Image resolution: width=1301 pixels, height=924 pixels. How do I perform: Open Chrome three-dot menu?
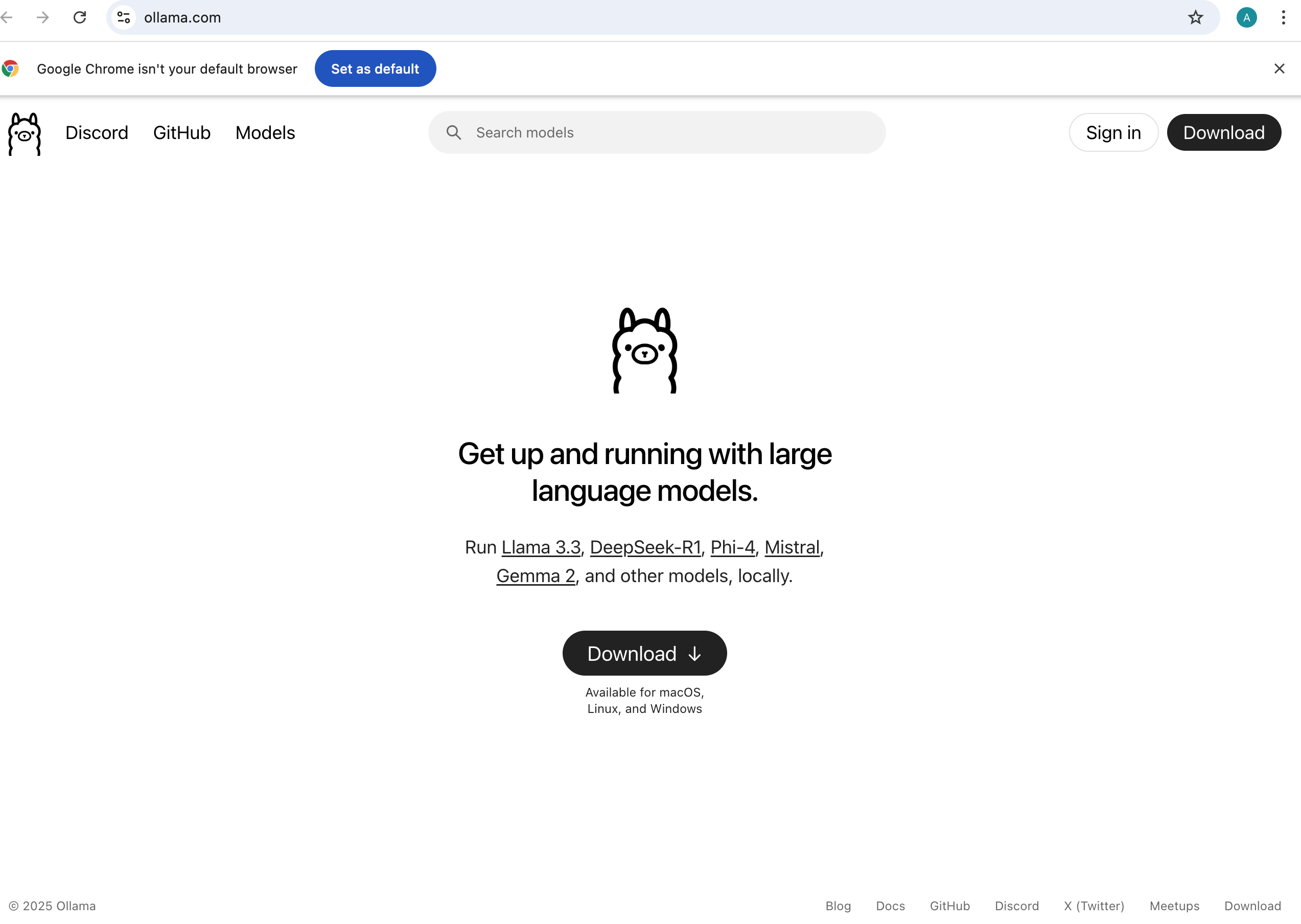(1283, 18)
